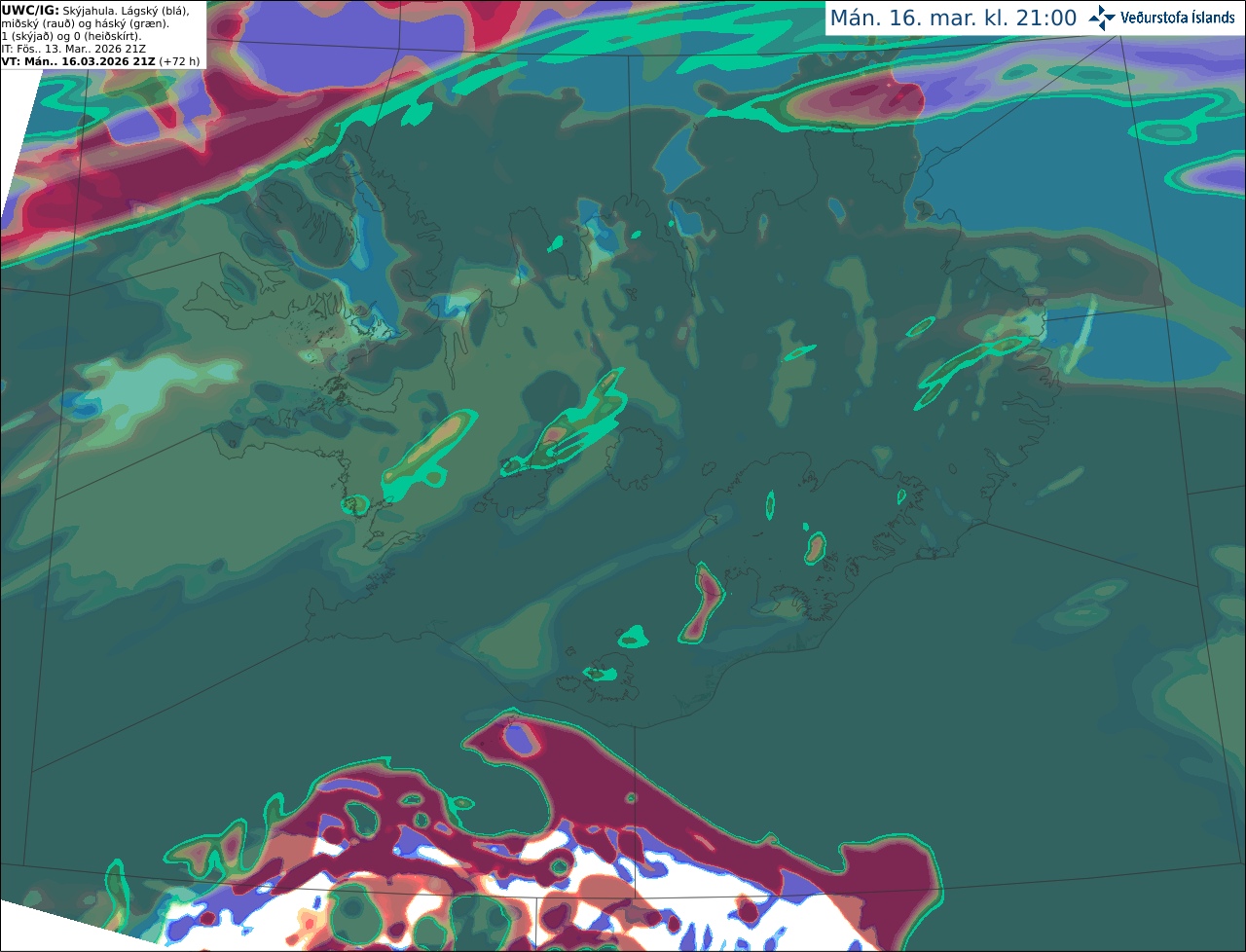Click the '1 (skýjað) og 0 (heiðskírt)' legend line
Screen dimensions: 1246x952
(71, 36)
